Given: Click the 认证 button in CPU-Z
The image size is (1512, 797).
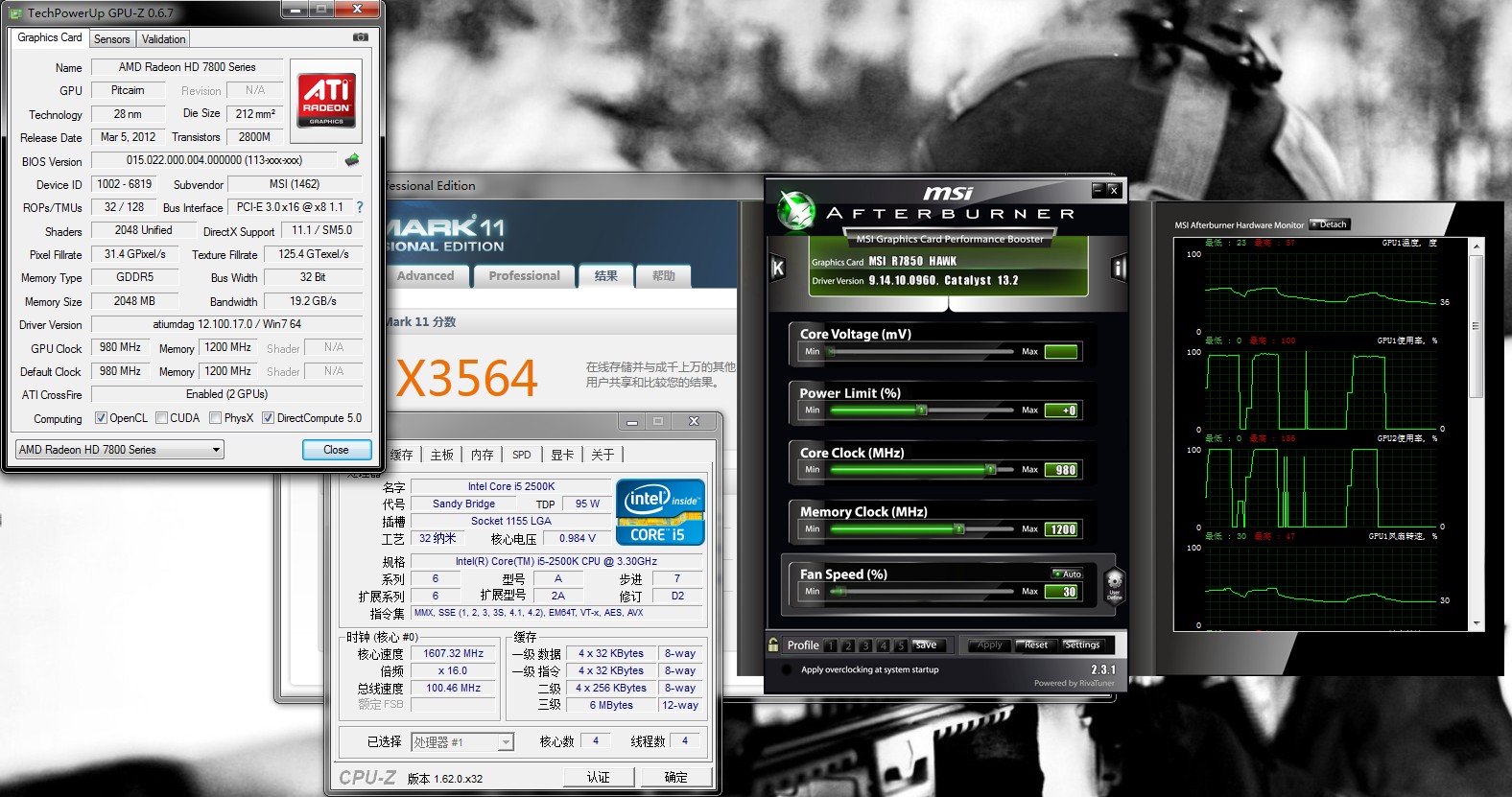Looking at the screenshot, I should point(599,777).
